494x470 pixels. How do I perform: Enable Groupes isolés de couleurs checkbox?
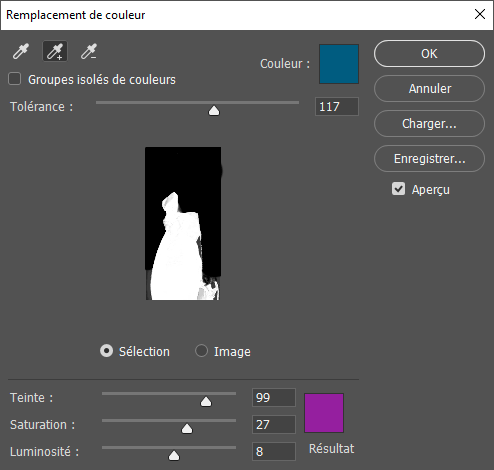click(15, 79)
